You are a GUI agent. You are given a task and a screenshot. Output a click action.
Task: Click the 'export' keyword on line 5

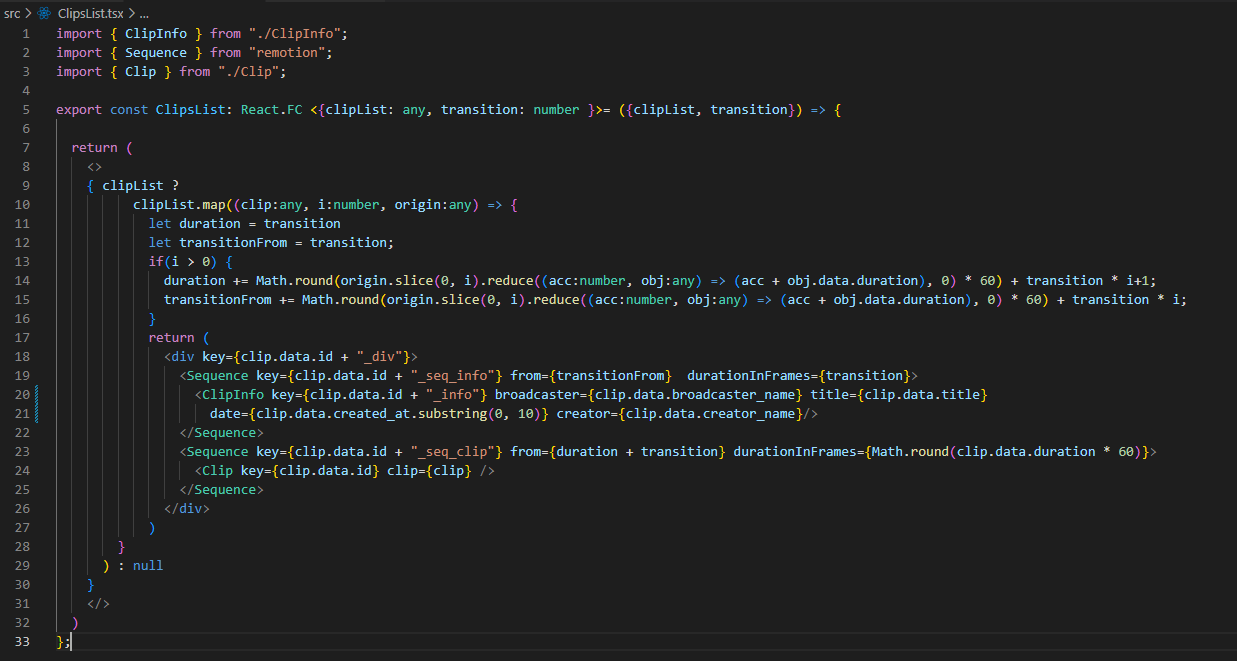pyautogui.click(x=79, y=109)
